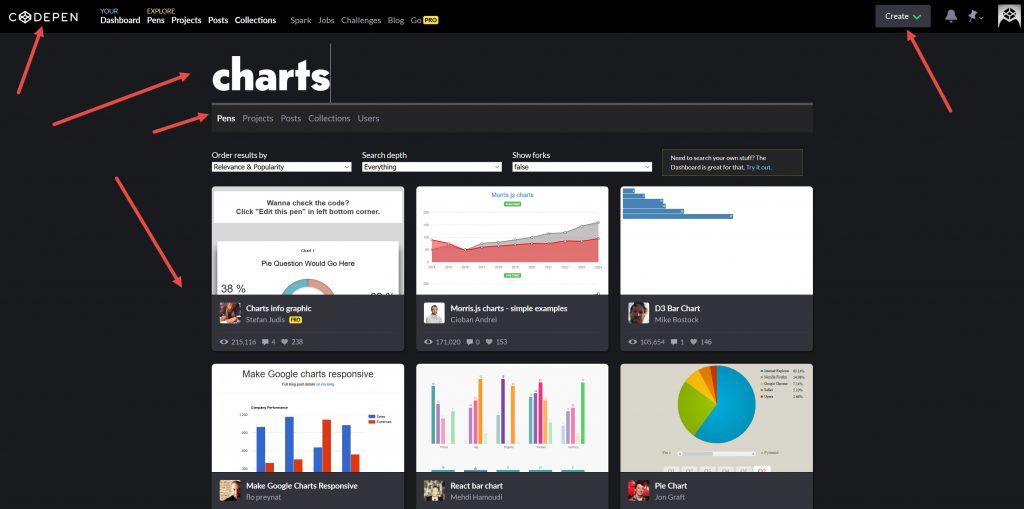Open Challenges in the top navigation
The height and width of the screenshot is (509, 1024).
click(360, 20)
